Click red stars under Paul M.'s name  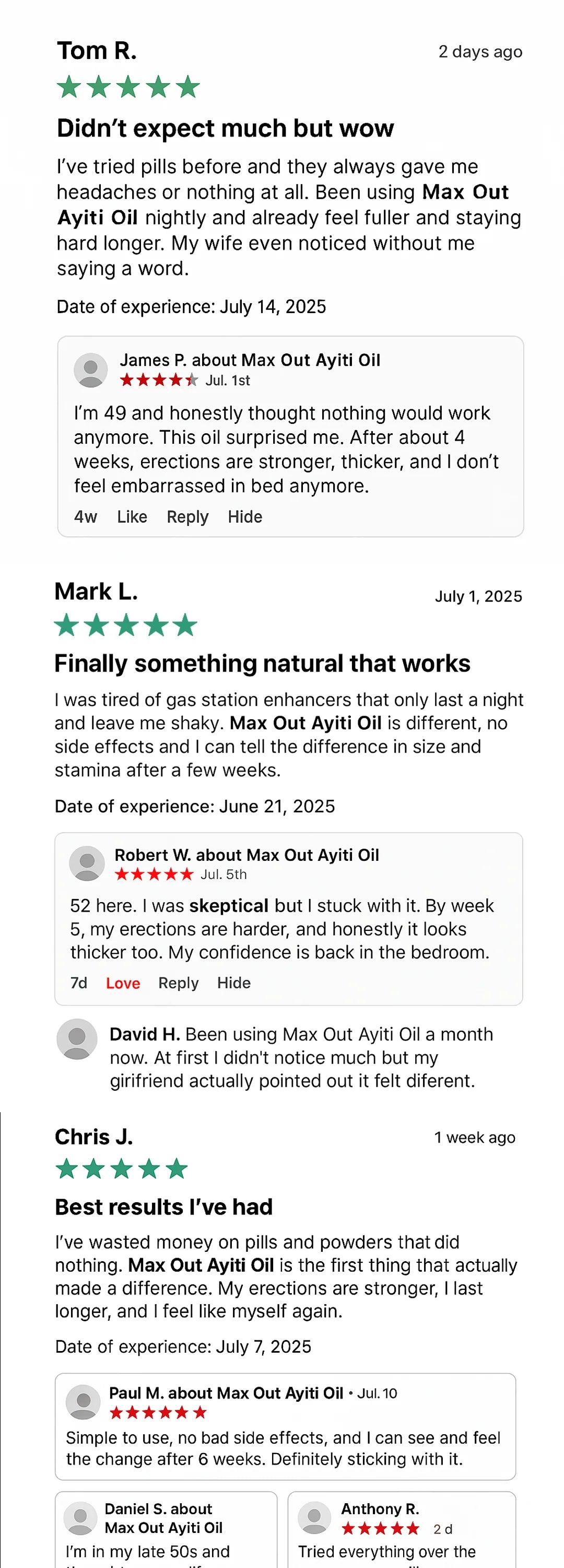tap(158, 1413)
